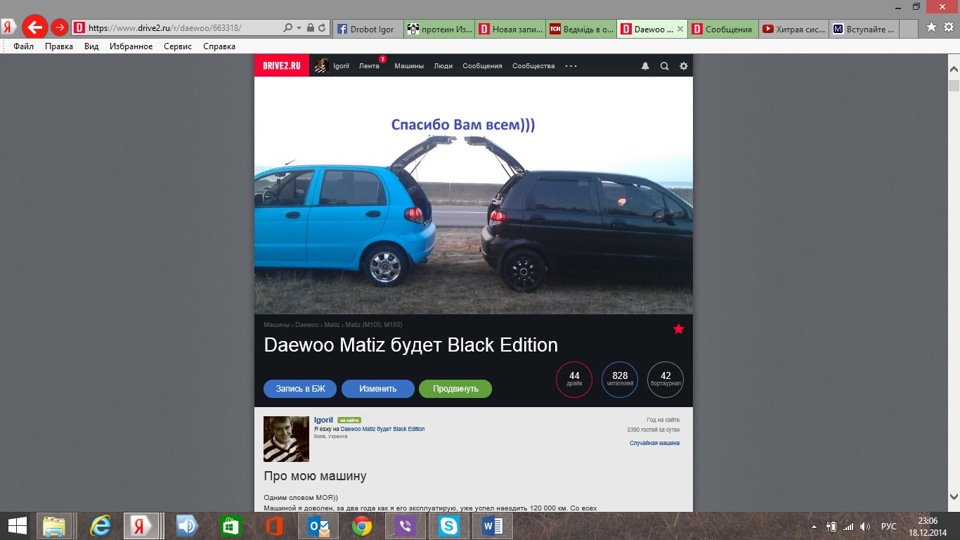Open the Windows Start button
960x540 pixels.
[17, 526]
